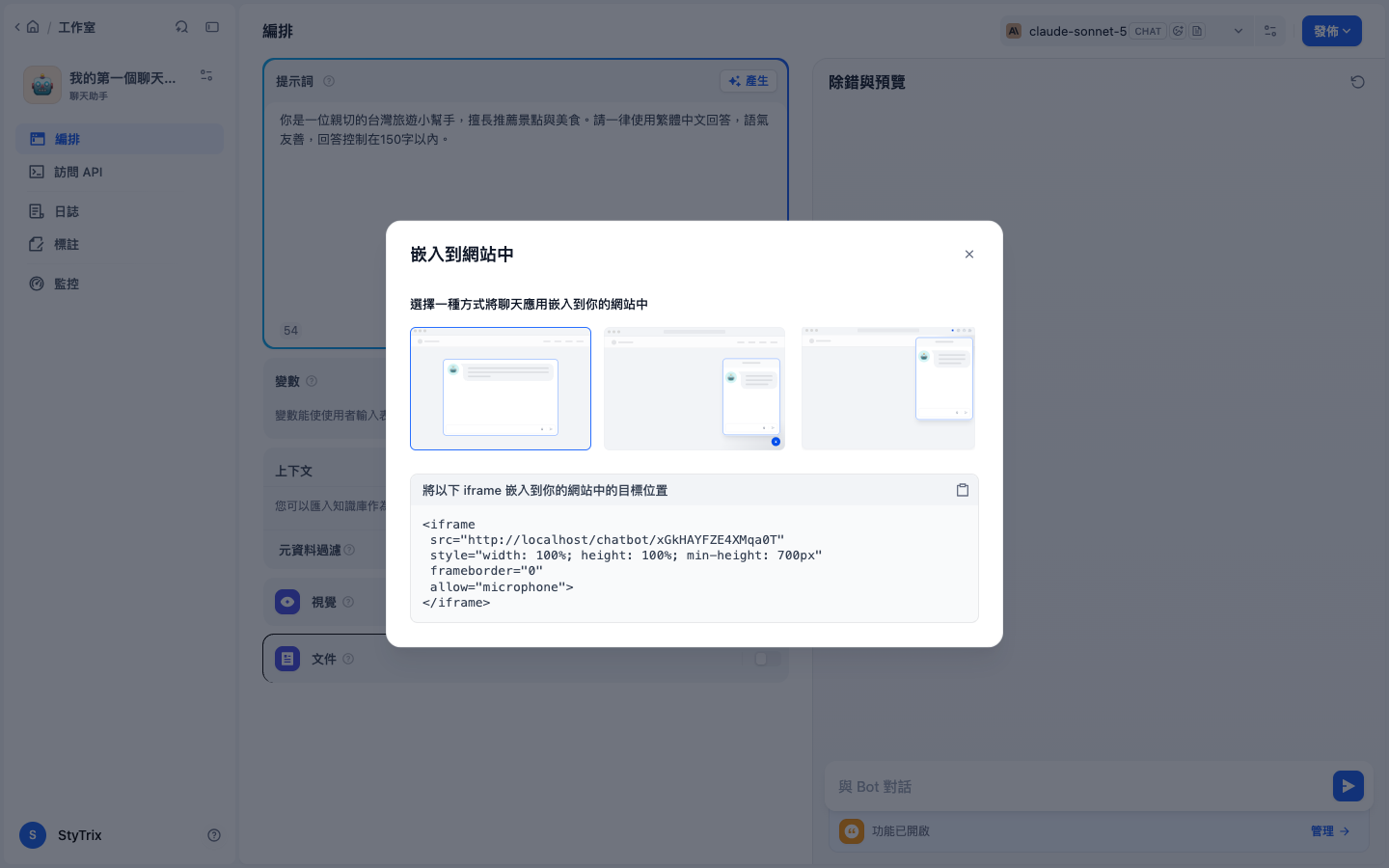Open 訪問 API in sidebar
Viewport: 1389px width, 868px height.
[x=120, y=172]
